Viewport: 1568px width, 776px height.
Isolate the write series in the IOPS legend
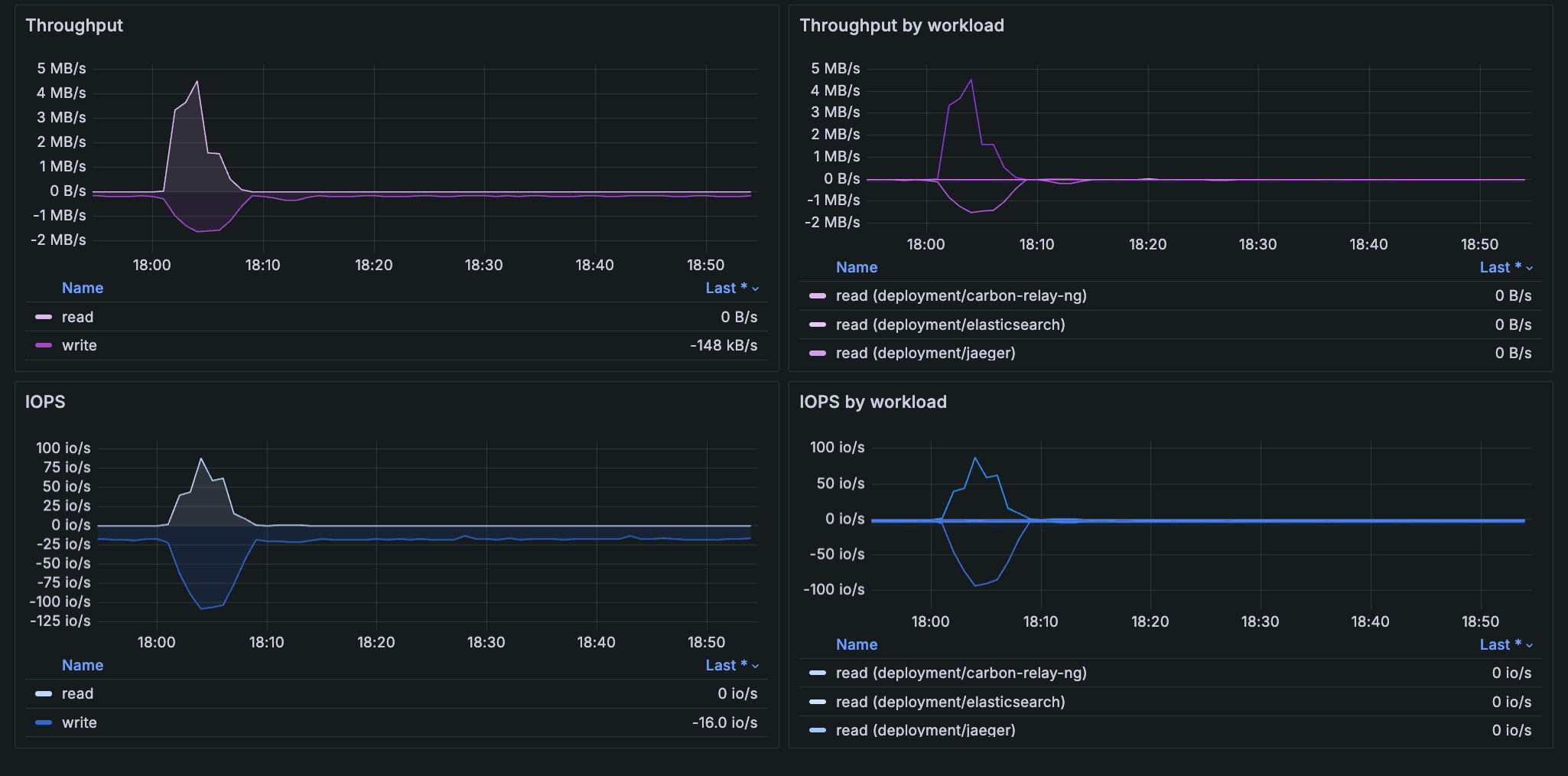pos(79,722)
